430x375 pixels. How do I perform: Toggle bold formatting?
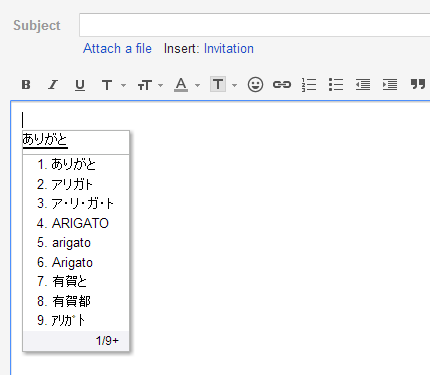click(x=26, y=85)
